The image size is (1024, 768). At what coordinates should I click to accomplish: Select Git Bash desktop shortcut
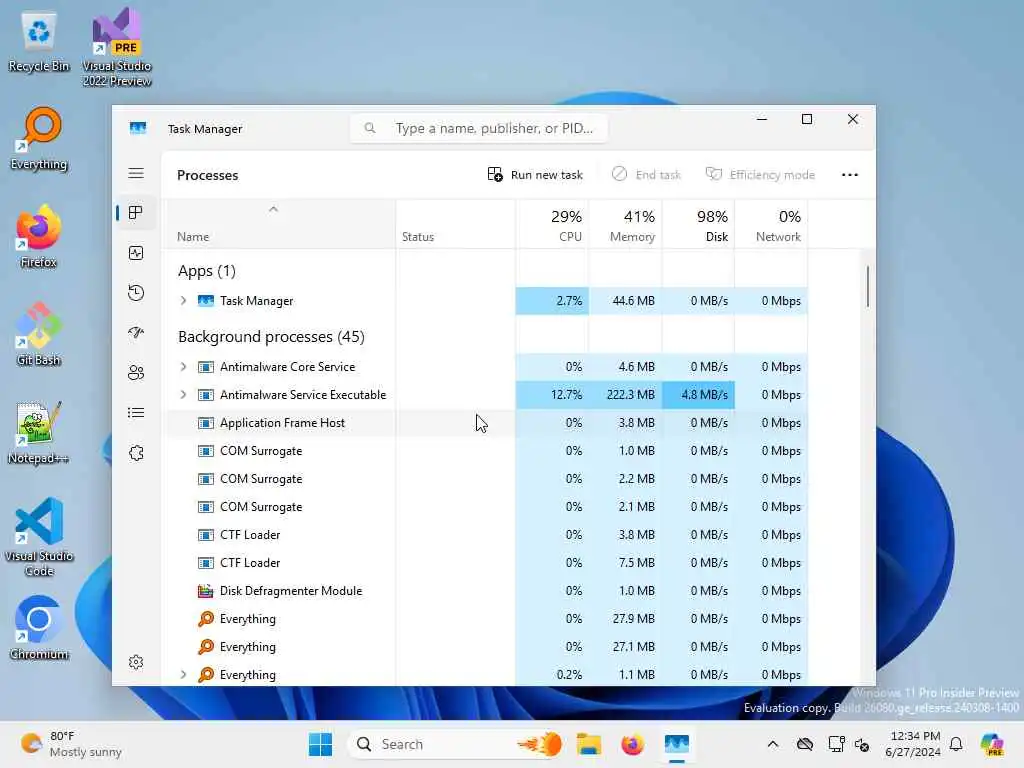click(39, 334)
